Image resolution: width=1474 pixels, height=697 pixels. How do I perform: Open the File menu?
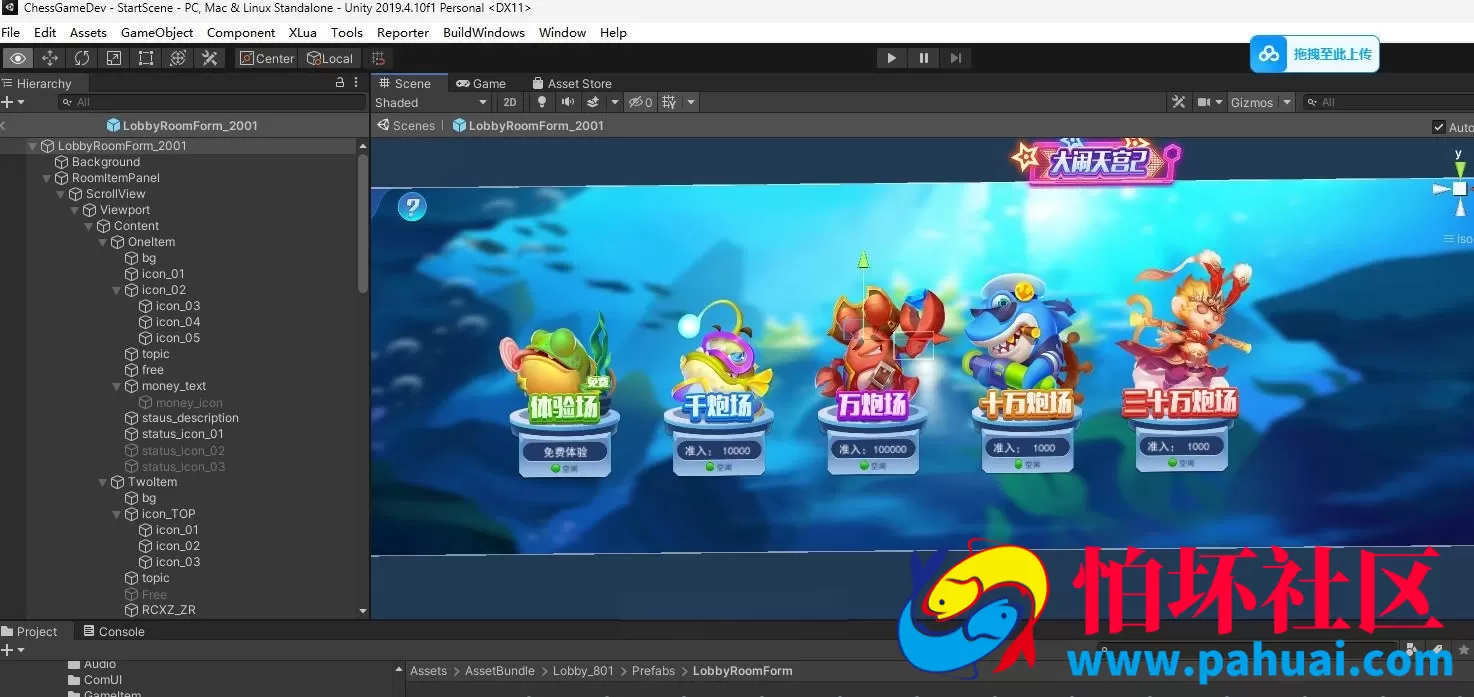(x=11, y=32)
